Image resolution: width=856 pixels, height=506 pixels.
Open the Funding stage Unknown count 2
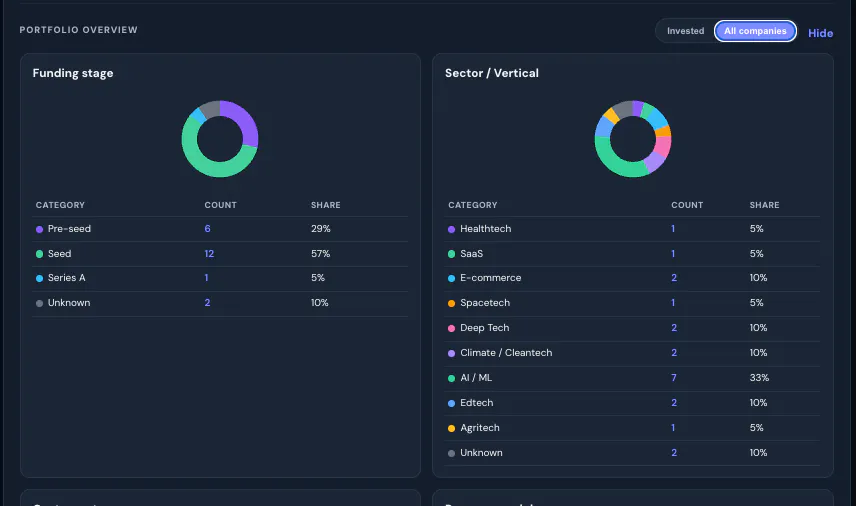click(x=207, y=303)
